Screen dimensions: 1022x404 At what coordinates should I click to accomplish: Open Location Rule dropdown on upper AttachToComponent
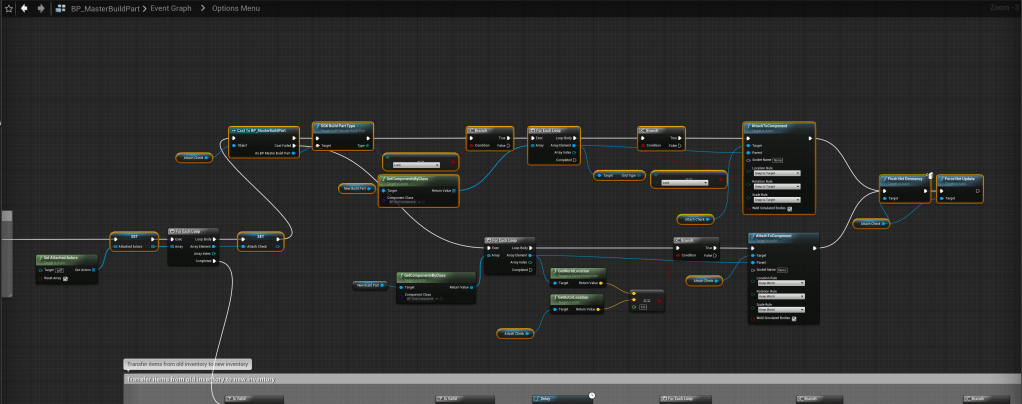(776, 173)
